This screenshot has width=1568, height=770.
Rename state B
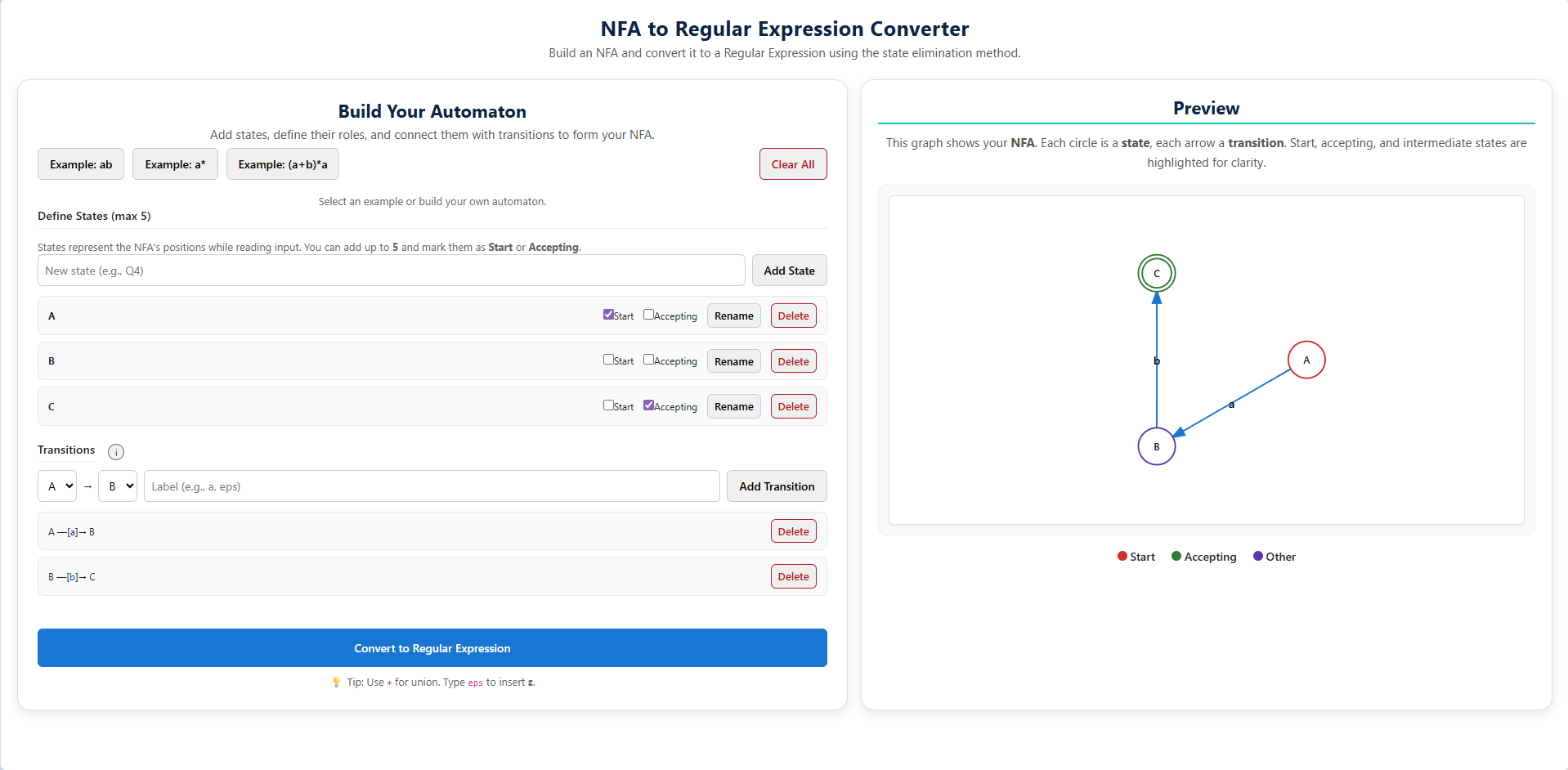(733, 361)
